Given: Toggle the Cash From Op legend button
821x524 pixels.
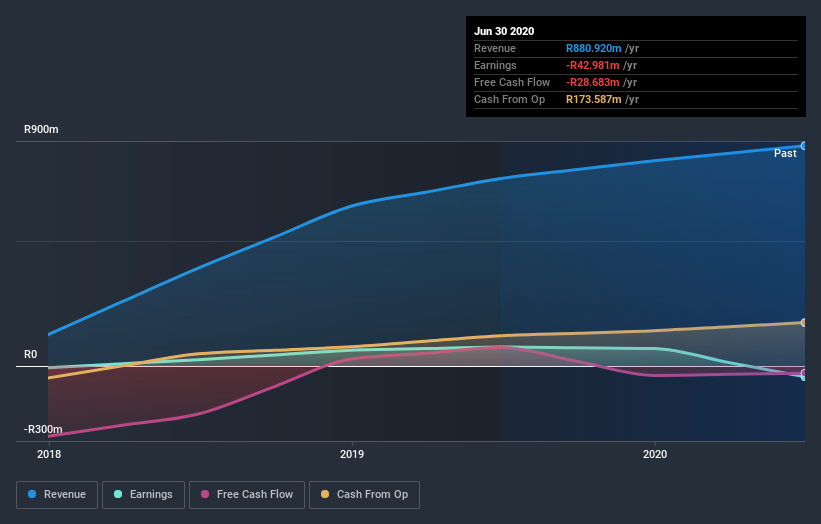Looking at the screenshot, I should (364, 495).
